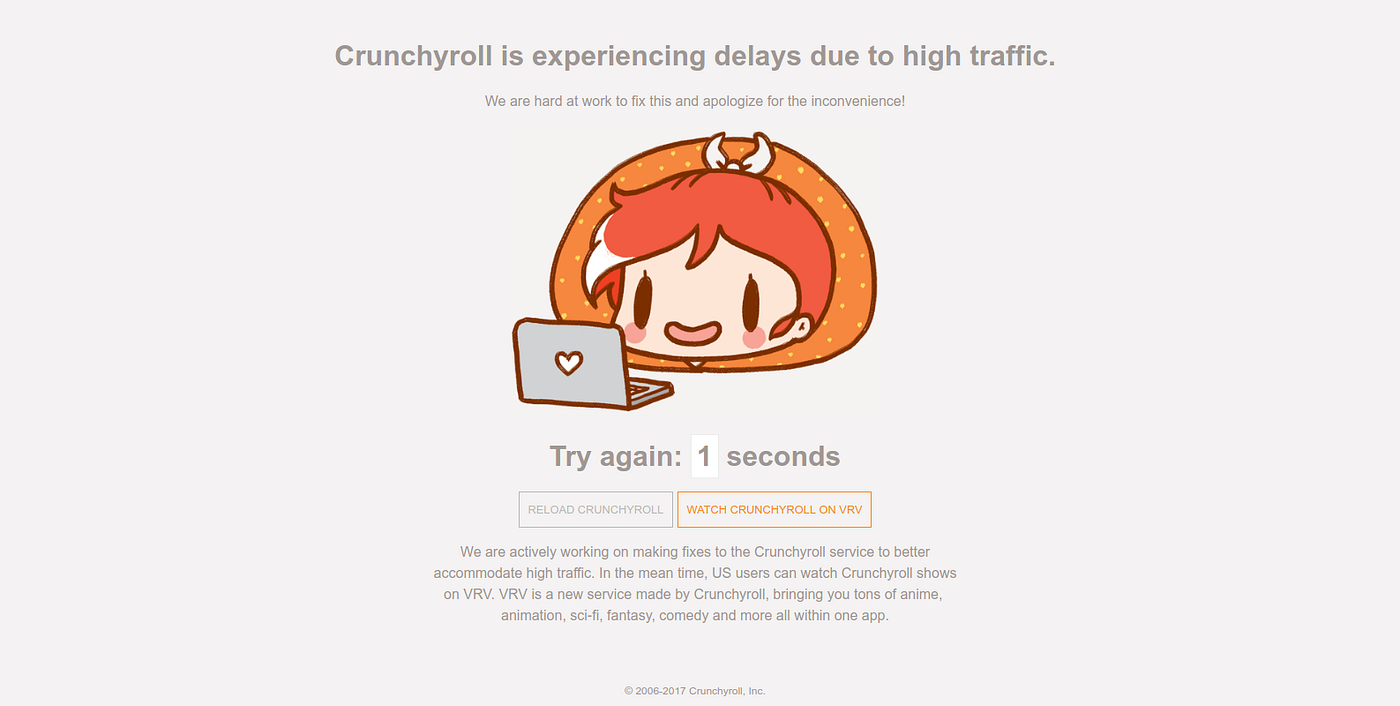Select the countdown seconds number box

click(704, 456)
